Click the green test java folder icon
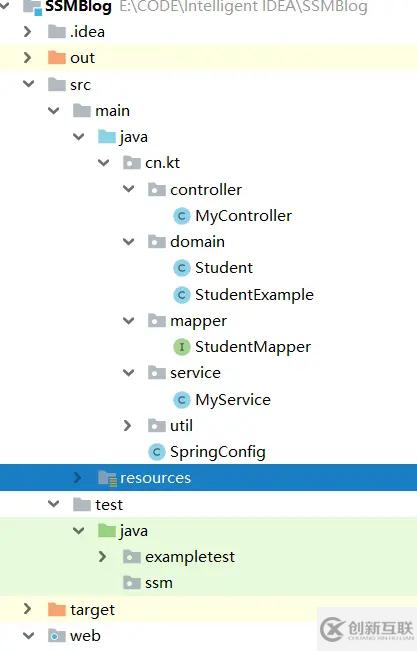The width and height of the screenshot is (417, 651). pos(107,531)
